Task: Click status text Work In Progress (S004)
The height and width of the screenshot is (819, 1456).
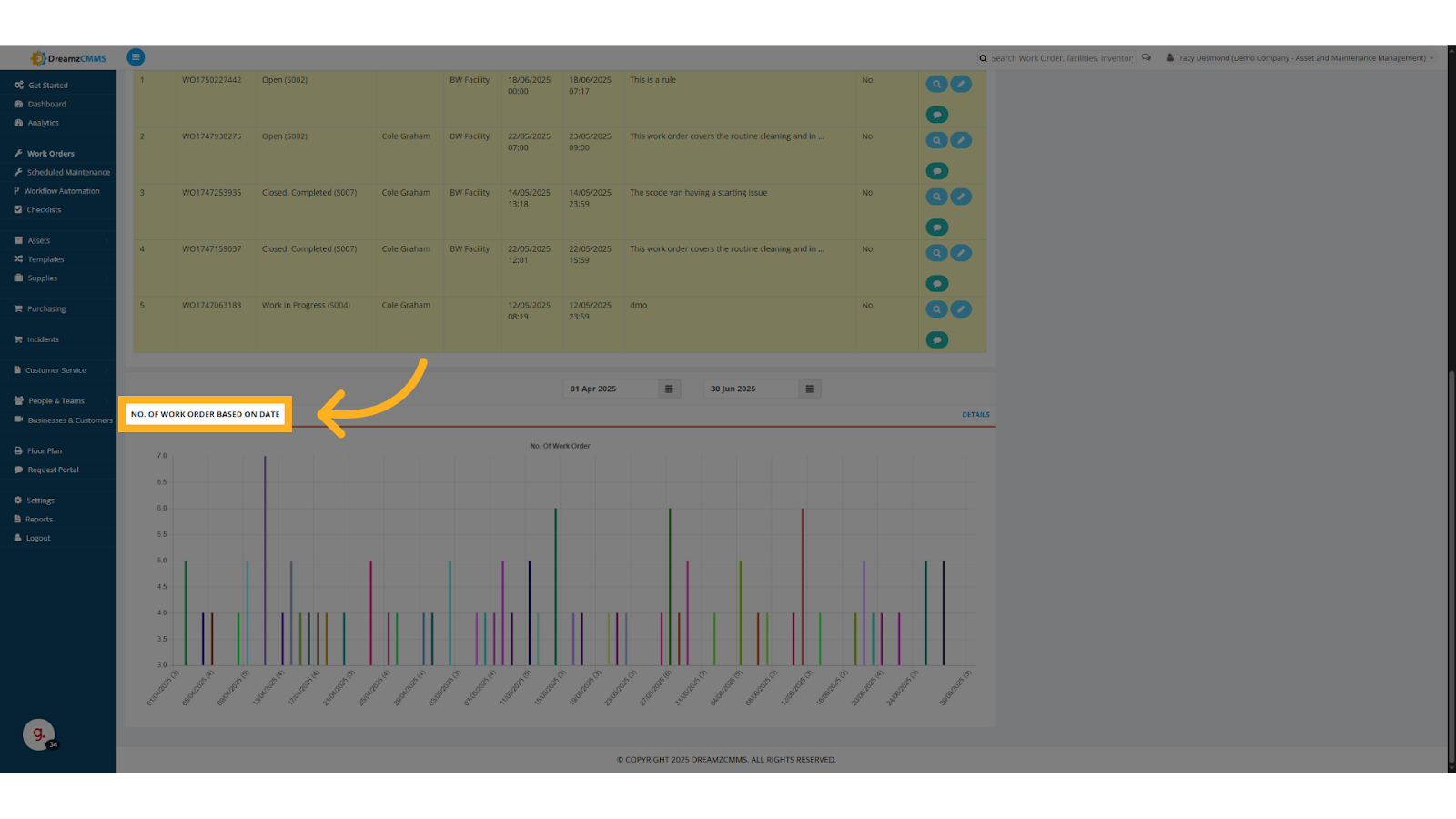Action: [x=306, y=306]
